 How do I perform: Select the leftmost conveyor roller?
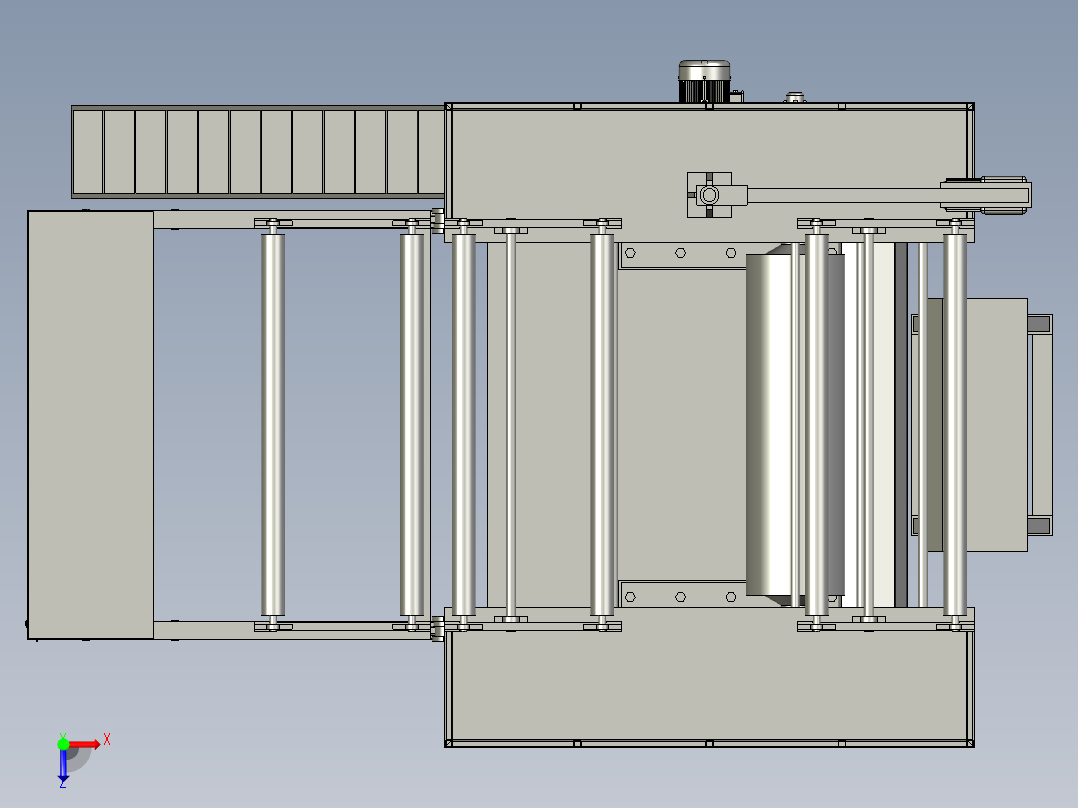(273, 425)
